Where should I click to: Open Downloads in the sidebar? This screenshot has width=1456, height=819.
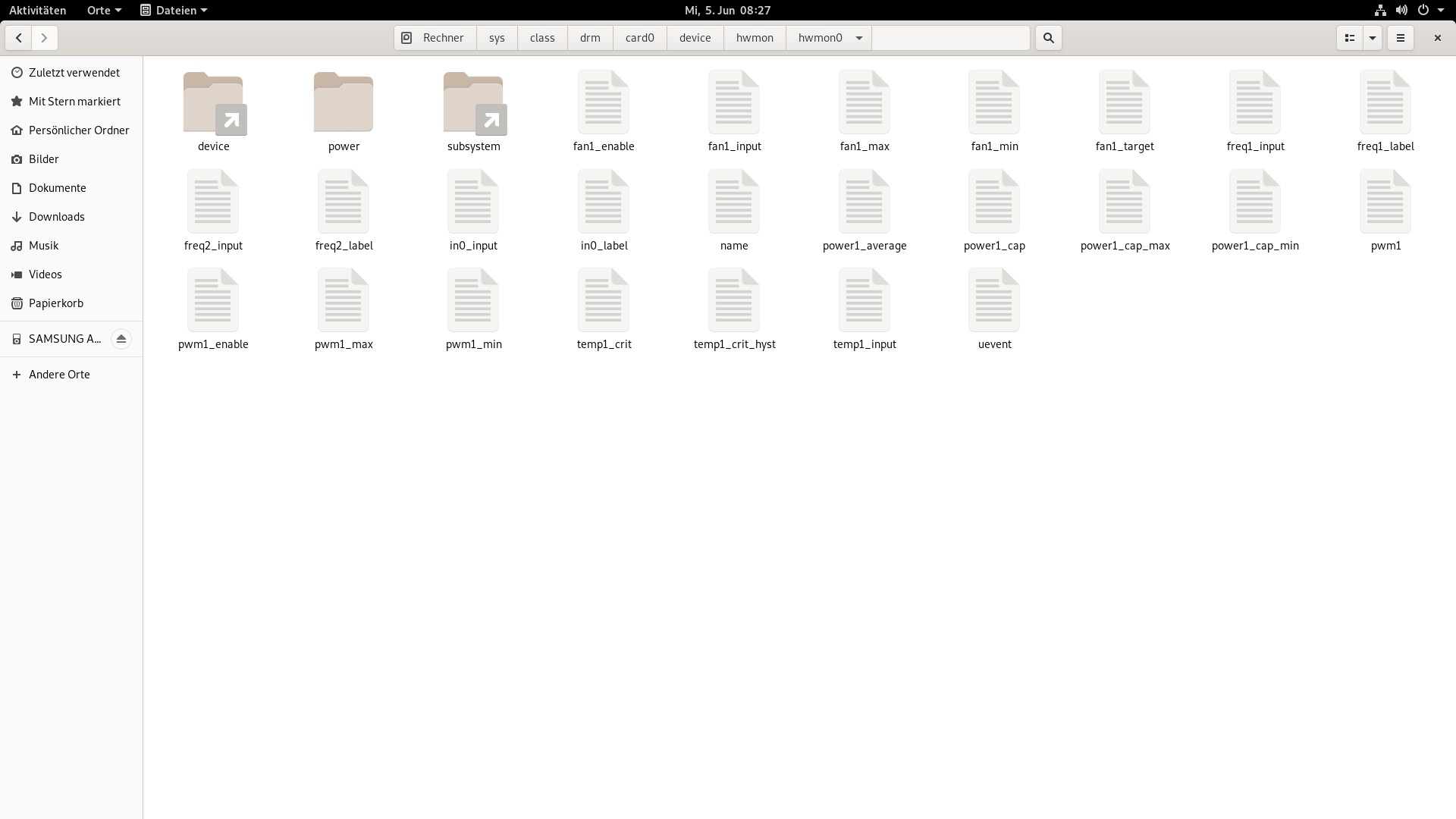56,217
